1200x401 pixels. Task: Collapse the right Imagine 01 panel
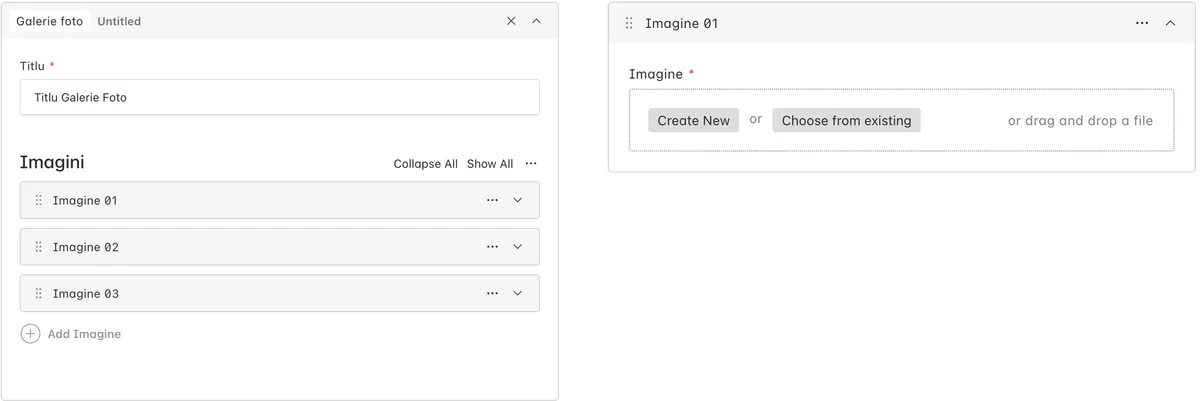click(1170, 23)
